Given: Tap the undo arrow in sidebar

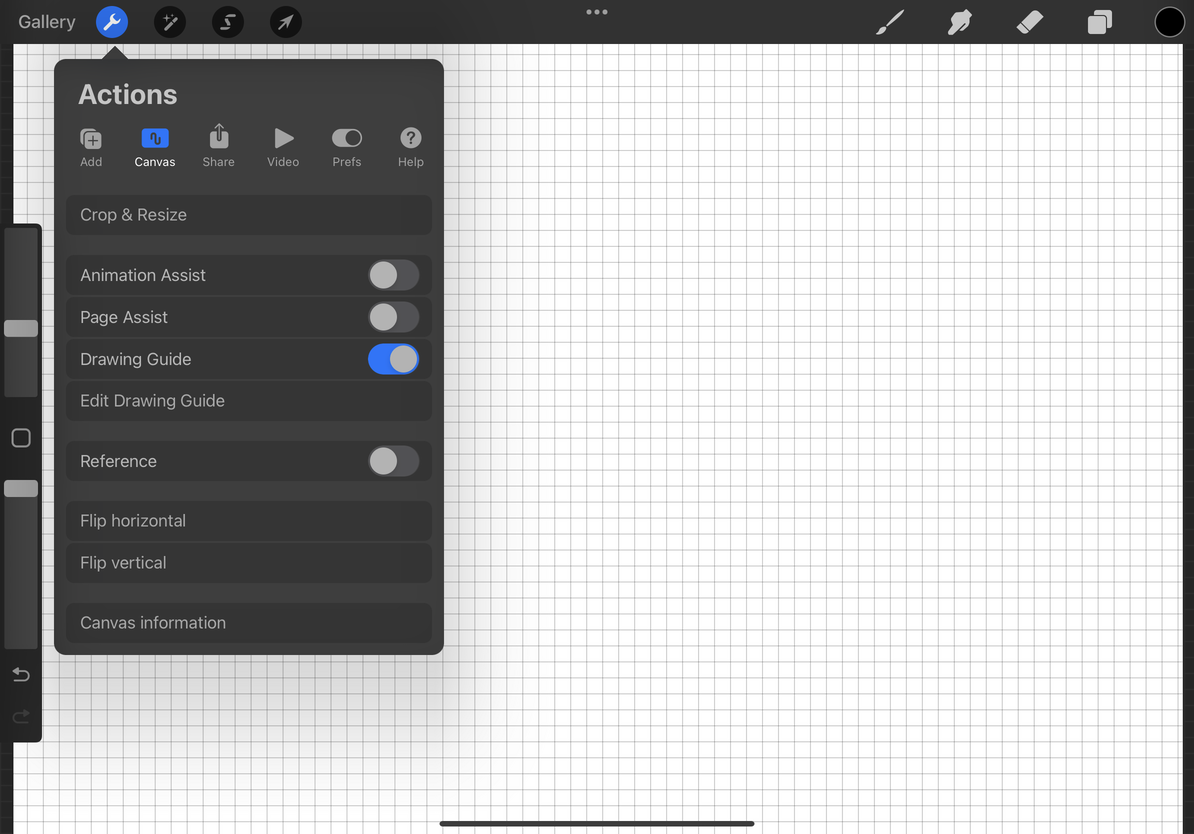Looking at the screenshot, I should click(x=21, y=674).
